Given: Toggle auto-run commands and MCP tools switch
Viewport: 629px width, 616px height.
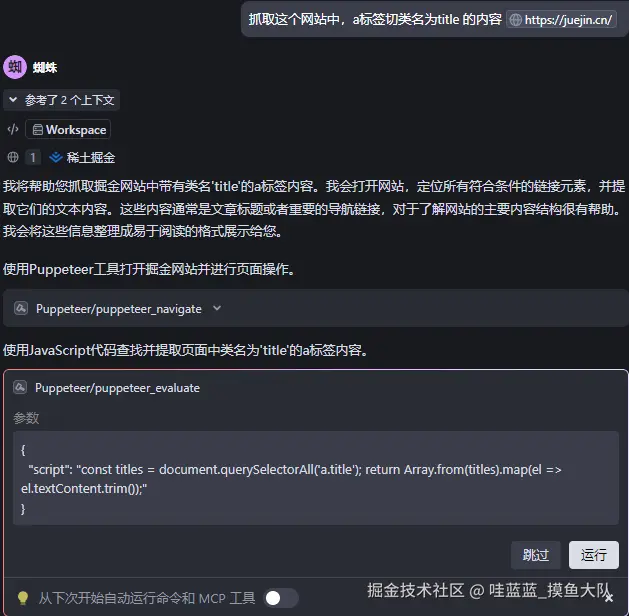Looking at the screenshot, I should [281, 598].
